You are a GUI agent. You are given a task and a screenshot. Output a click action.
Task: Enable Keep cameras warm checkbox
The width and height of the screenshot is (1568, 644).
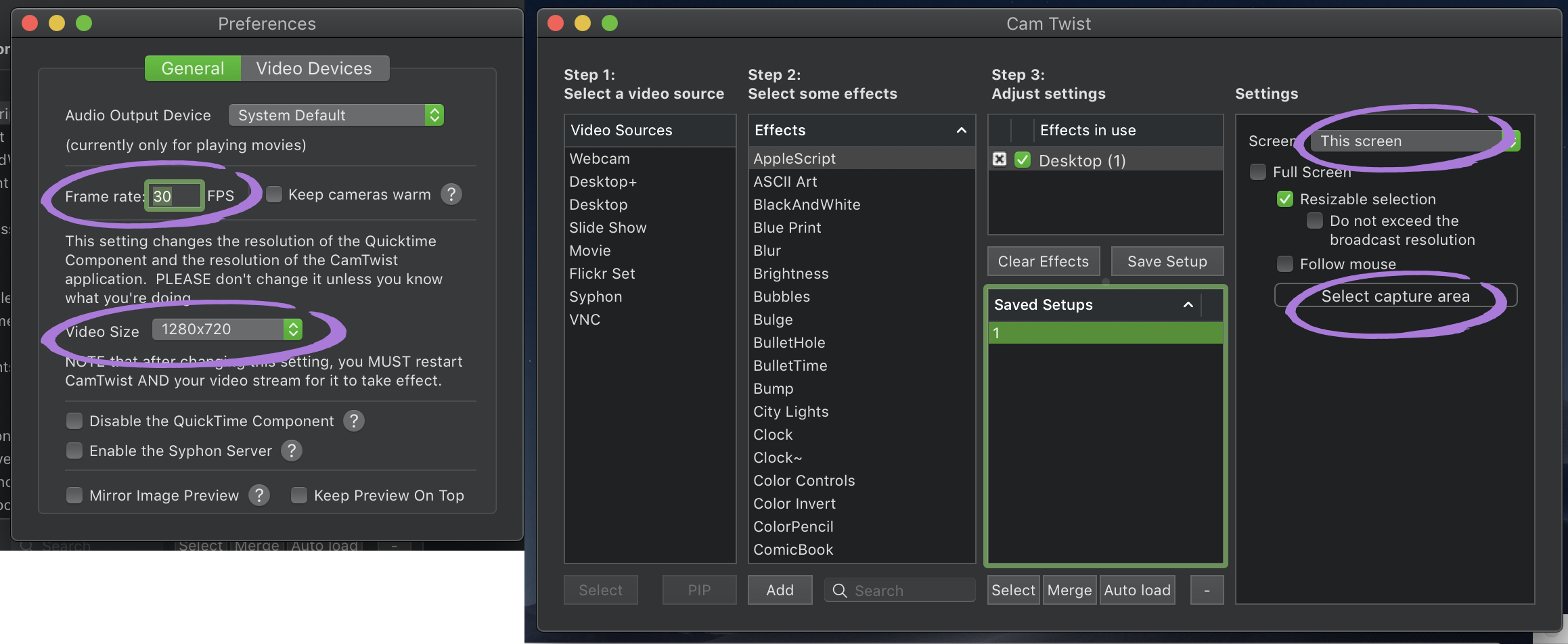click(x=274, y=195)
